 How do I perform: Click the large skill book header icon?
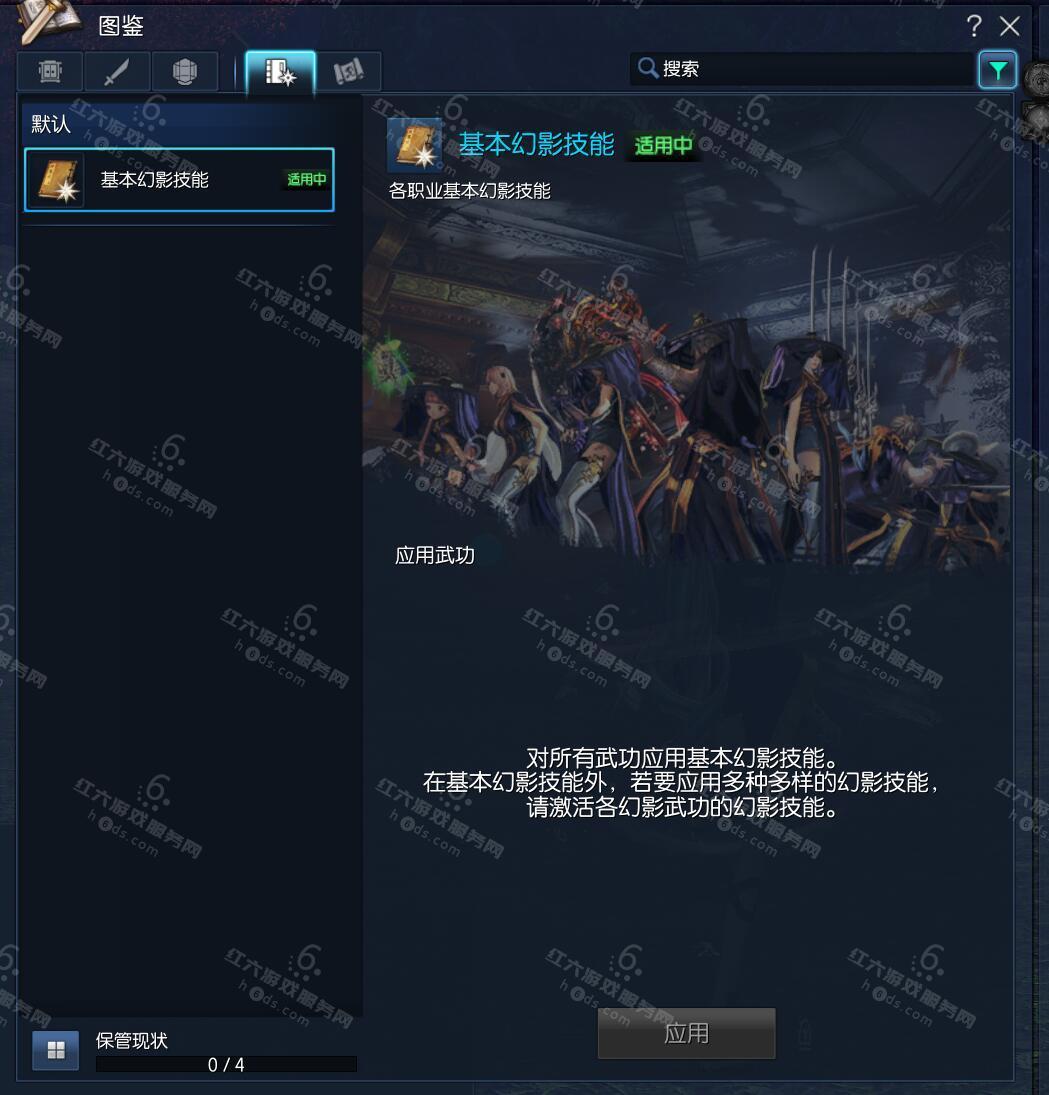point(415,144)
